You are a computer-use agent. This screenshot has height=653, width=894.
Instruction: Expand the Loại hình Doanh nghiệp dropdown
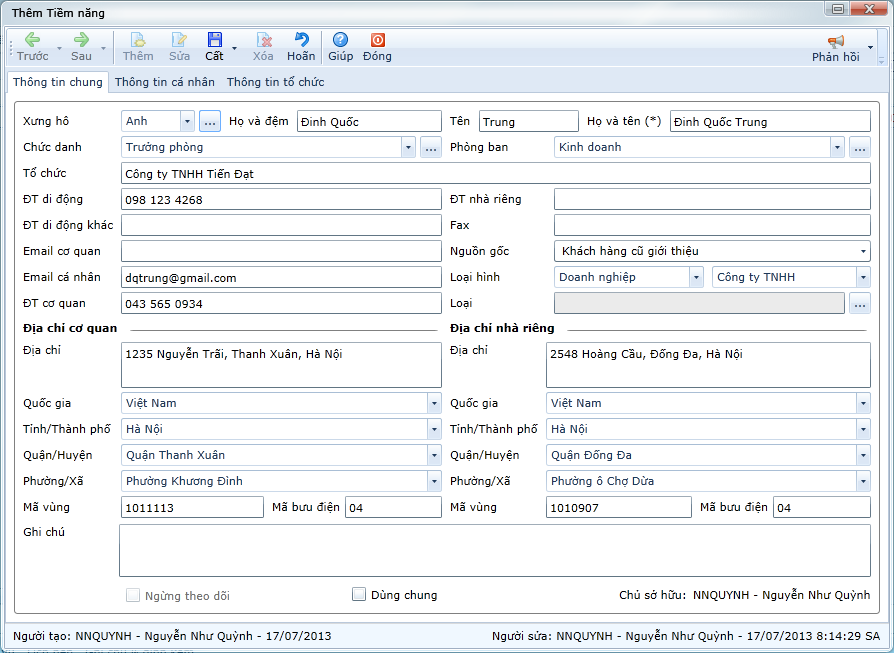click(x=695, y=277)
